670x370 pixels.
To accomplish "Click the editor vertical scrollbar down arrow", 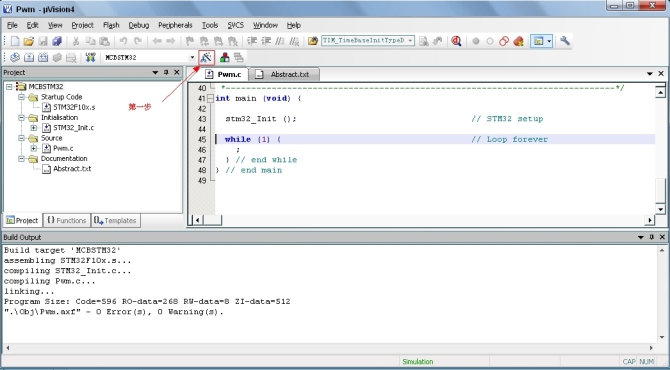I will [661, 209].
